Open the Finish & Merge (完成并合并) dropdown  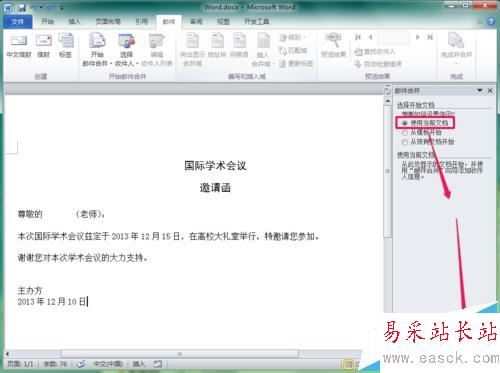[456, 48]
